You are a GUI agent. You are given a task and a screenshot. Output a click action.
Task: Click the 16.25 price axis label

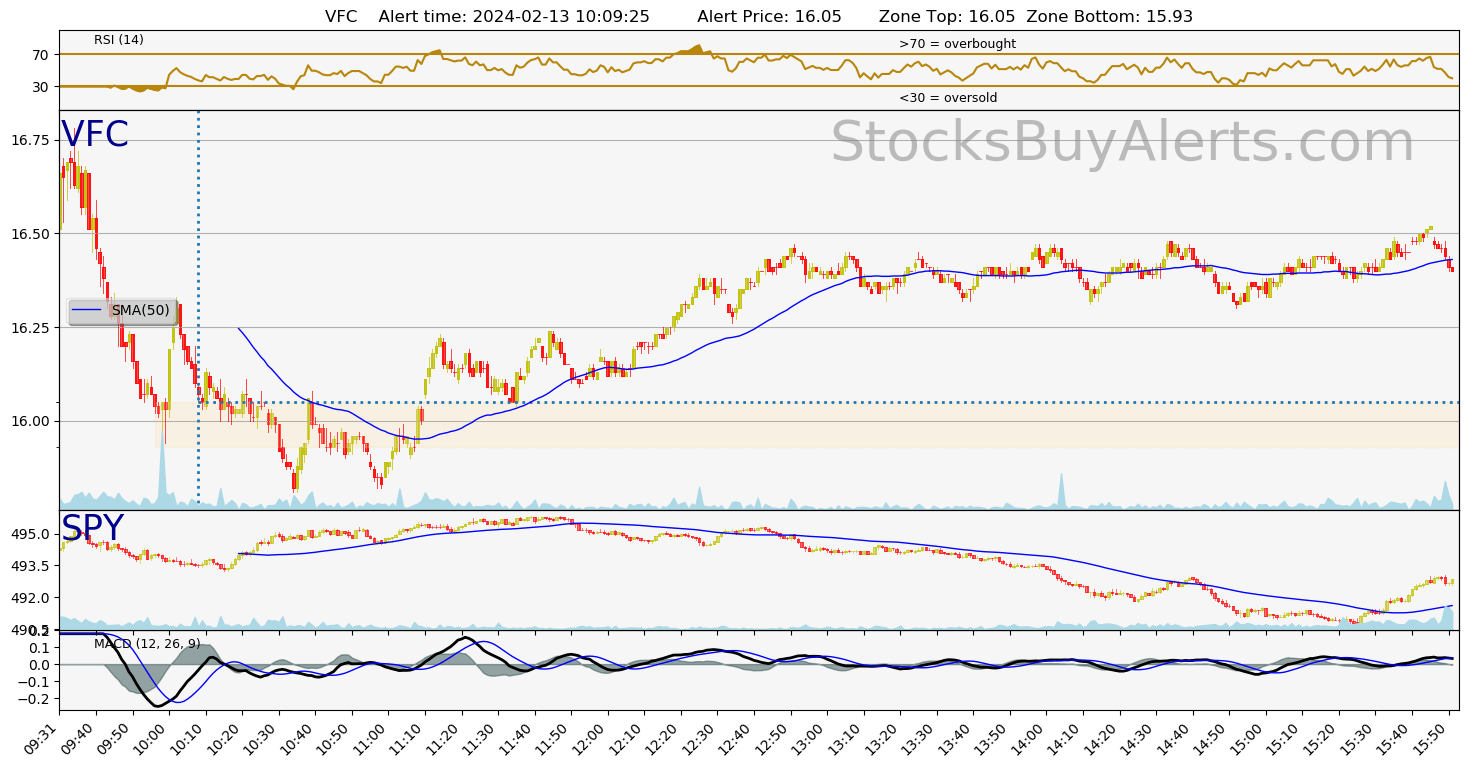pyautogui.click(x=30, y=327)
